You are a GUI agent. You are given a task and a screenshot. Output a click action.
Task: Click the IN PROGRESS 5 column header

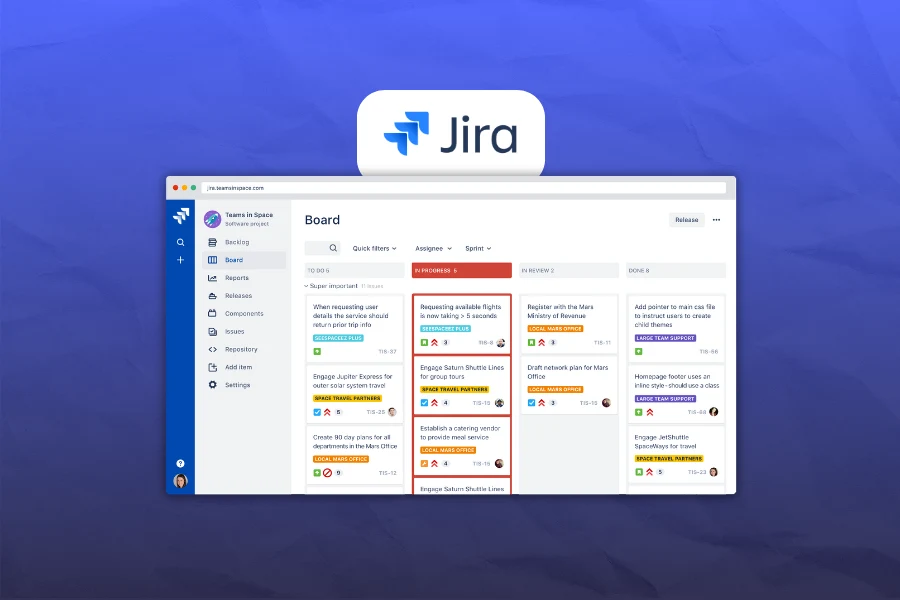[461, 270]
